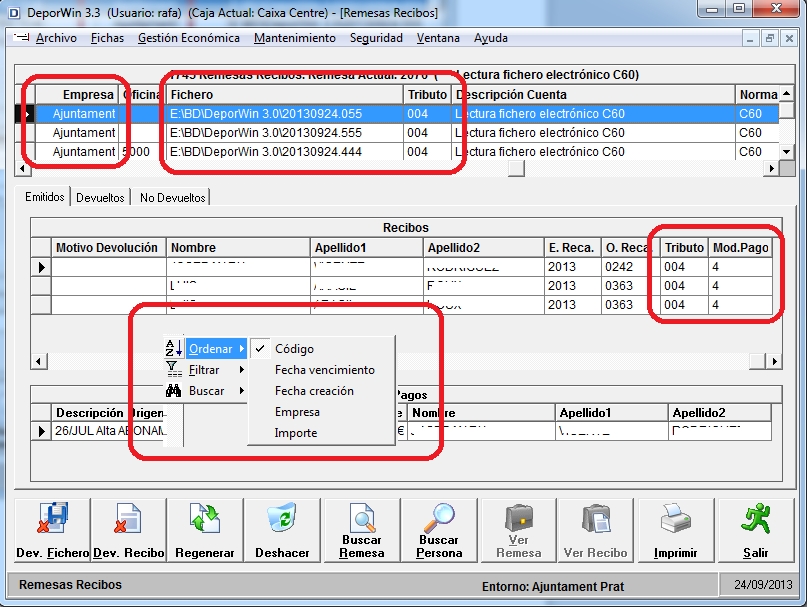Click row selector arrow of Pagos row
This screenshot has width=810, height=610.
point(41,431)
